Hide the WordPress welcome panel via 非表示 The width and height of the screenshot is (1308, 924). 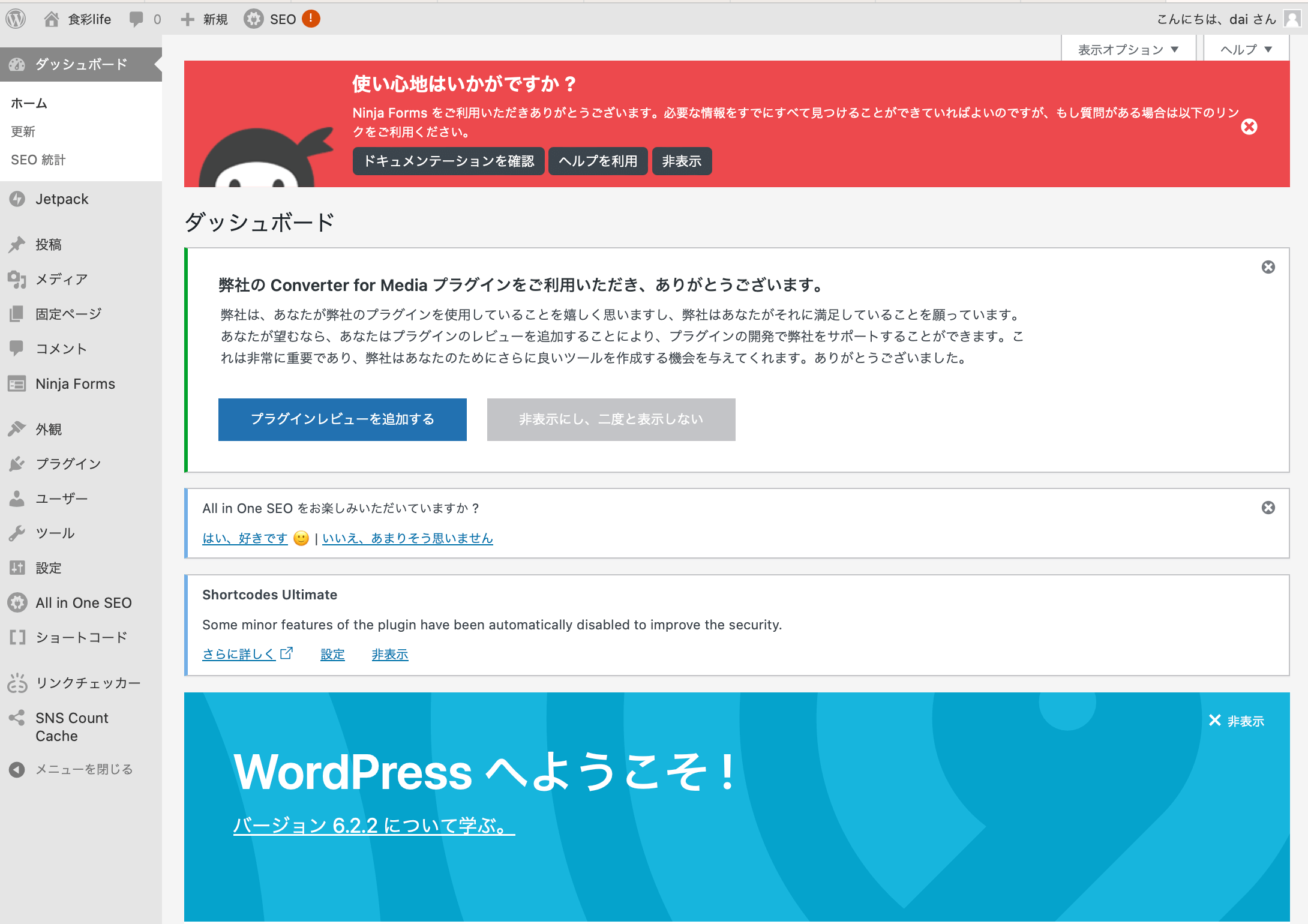[1236, 721]
